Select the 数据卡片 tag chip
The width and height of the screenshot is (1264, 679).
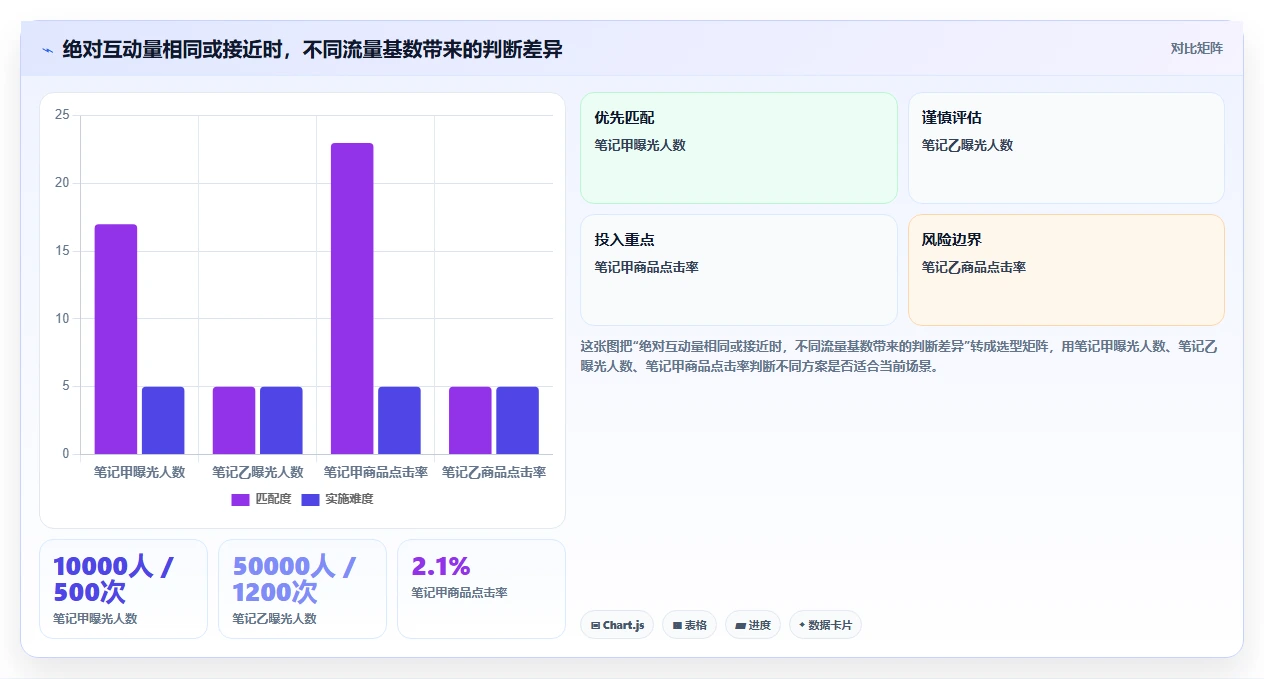(x=825, y=625)
